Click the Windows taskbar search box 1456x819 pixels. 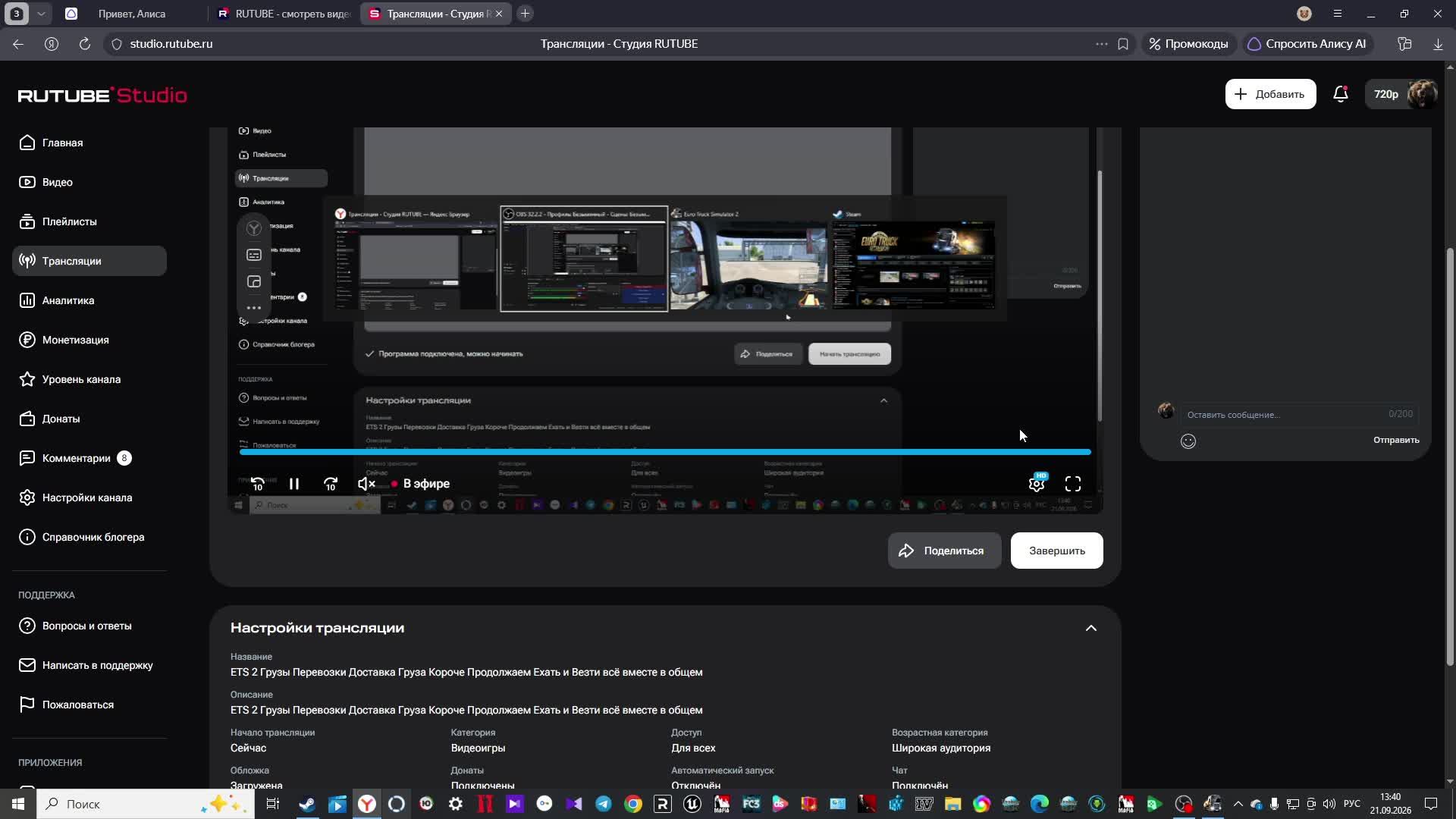point(146,804)
